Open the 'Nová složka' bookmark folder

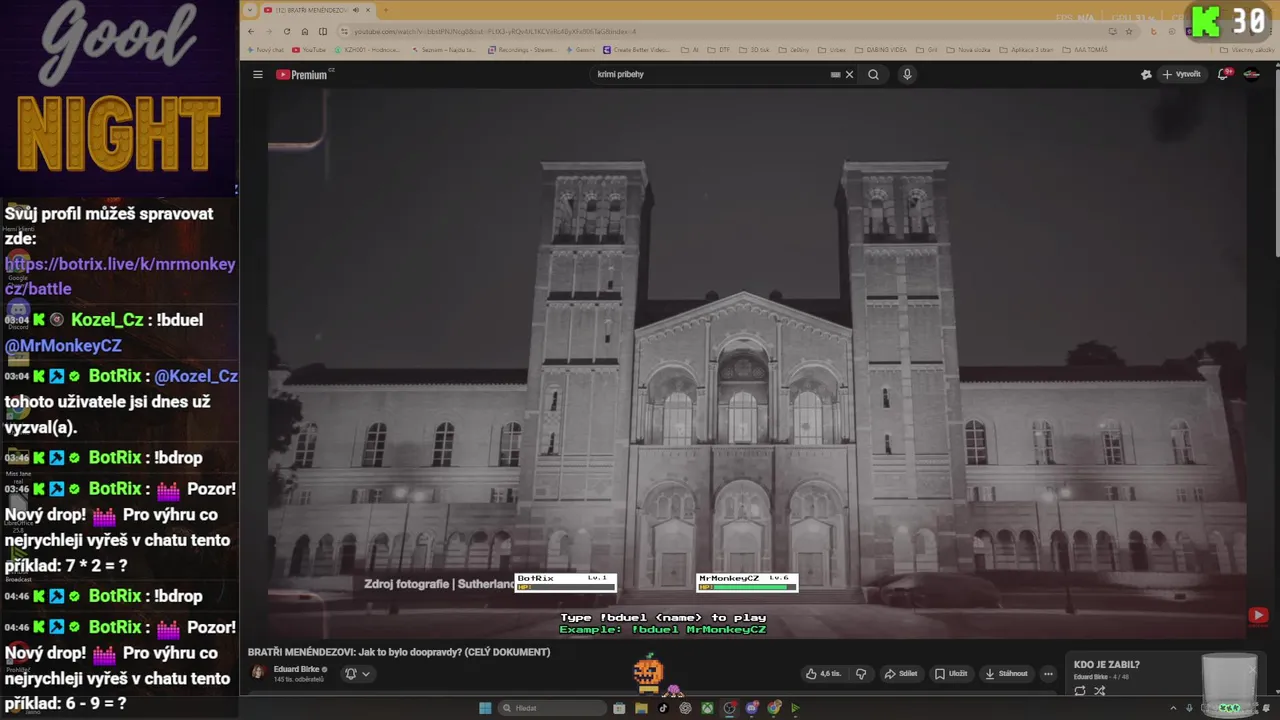tap(969, 50)
